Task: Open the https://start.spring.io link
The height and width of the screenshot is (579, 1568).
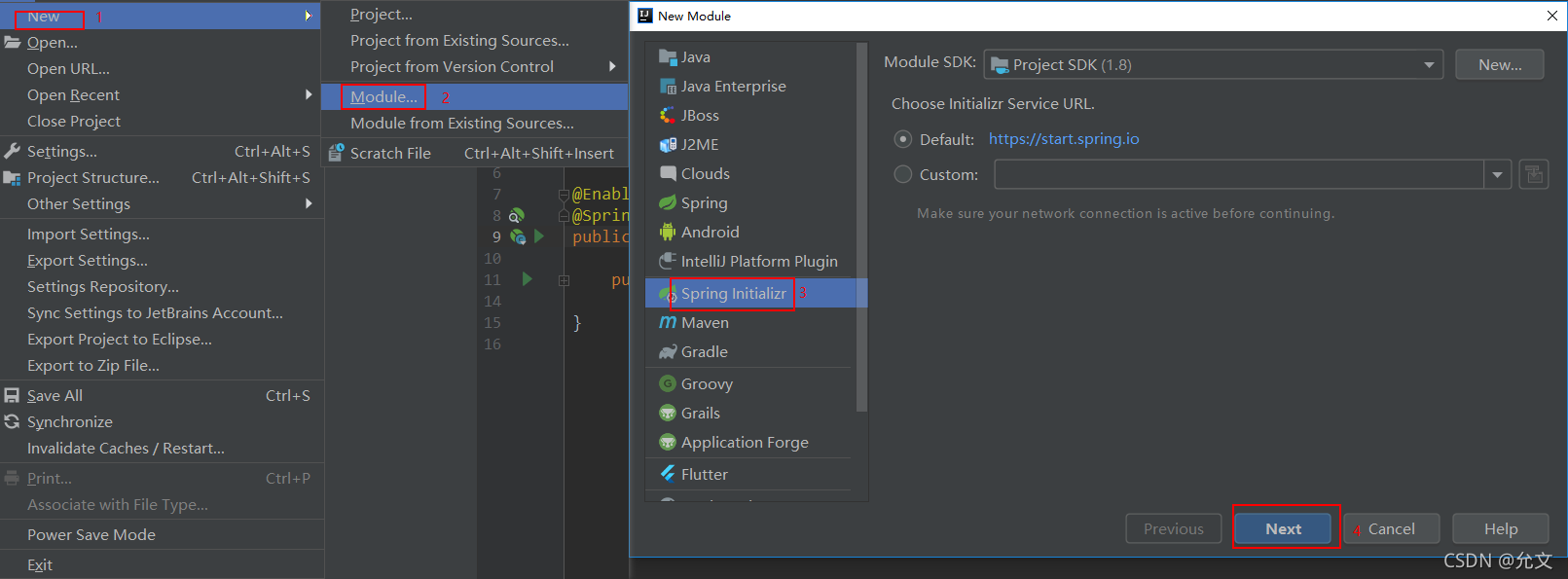Action: [x=1064, y=139]
